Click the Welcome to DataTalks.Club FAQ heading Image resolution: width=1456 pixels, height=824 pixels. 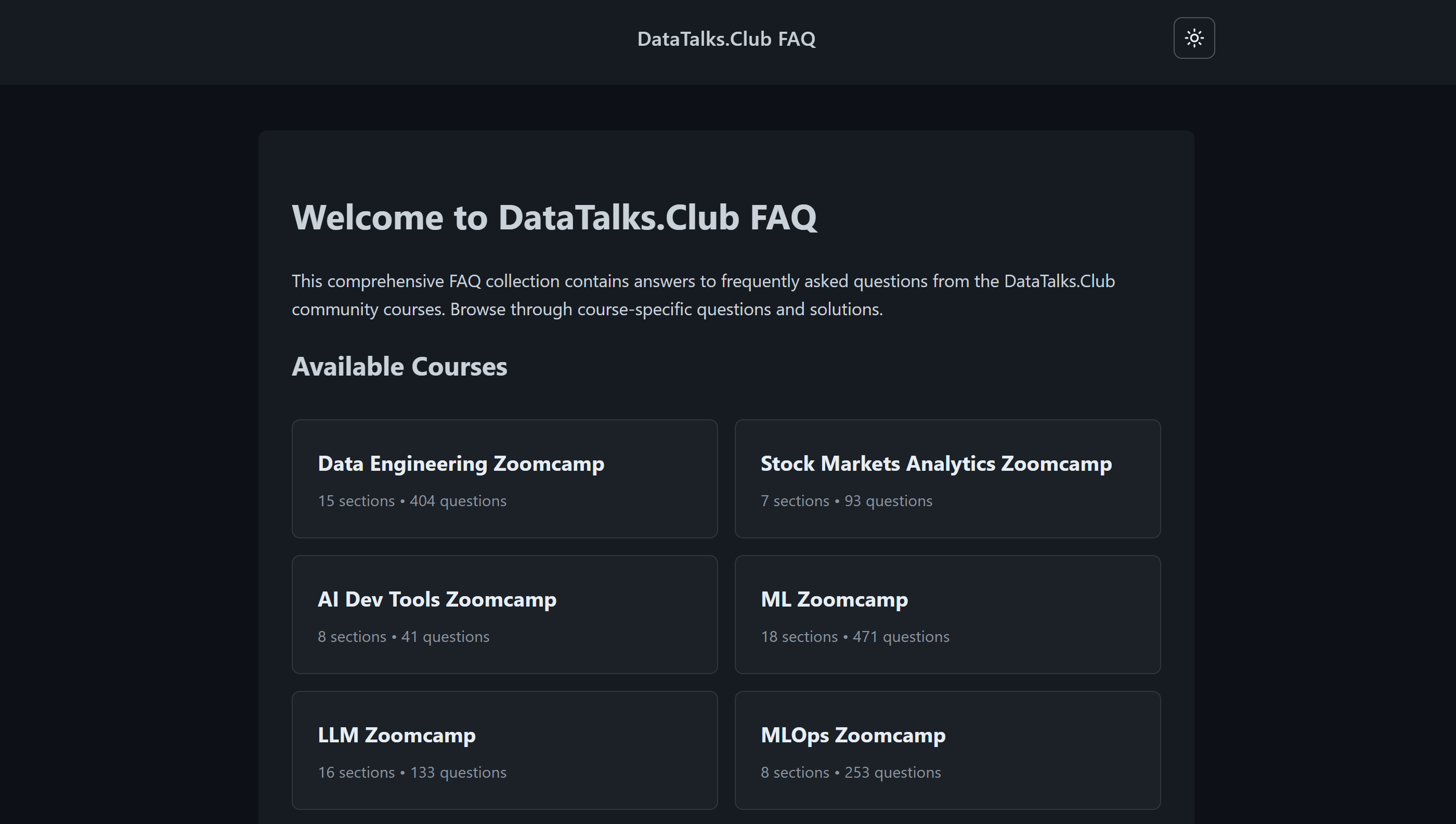pyautogui.click(x=554, y=217)
